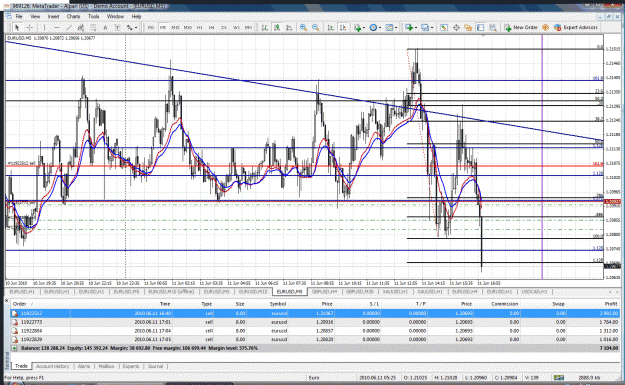Click the New Order button
The height and width of the screenshot is (385, 625).
pos(521,28)
